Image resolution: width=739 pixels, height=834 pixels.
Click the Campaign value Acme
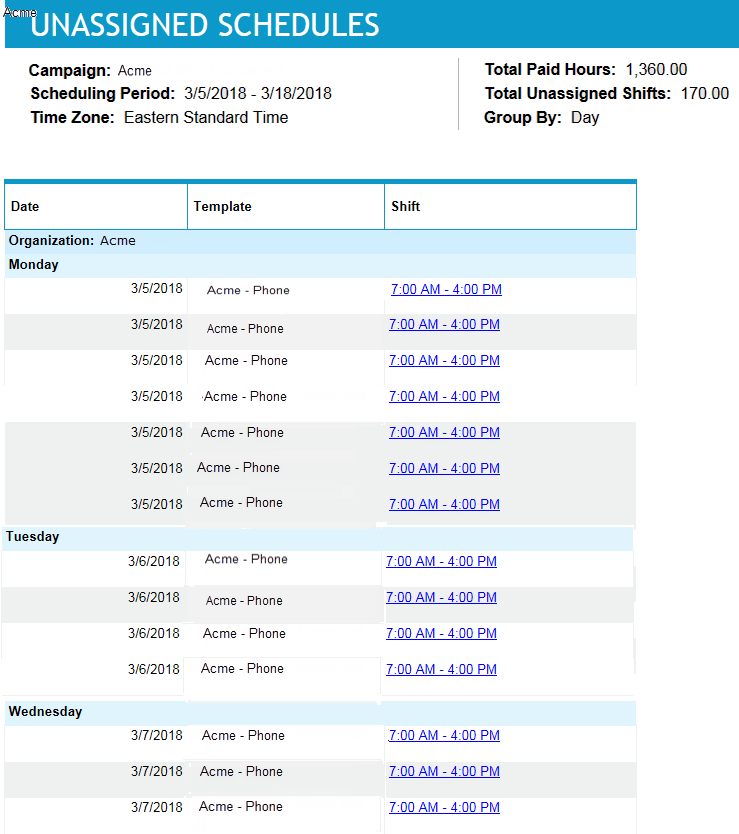[x=135, y=71]
